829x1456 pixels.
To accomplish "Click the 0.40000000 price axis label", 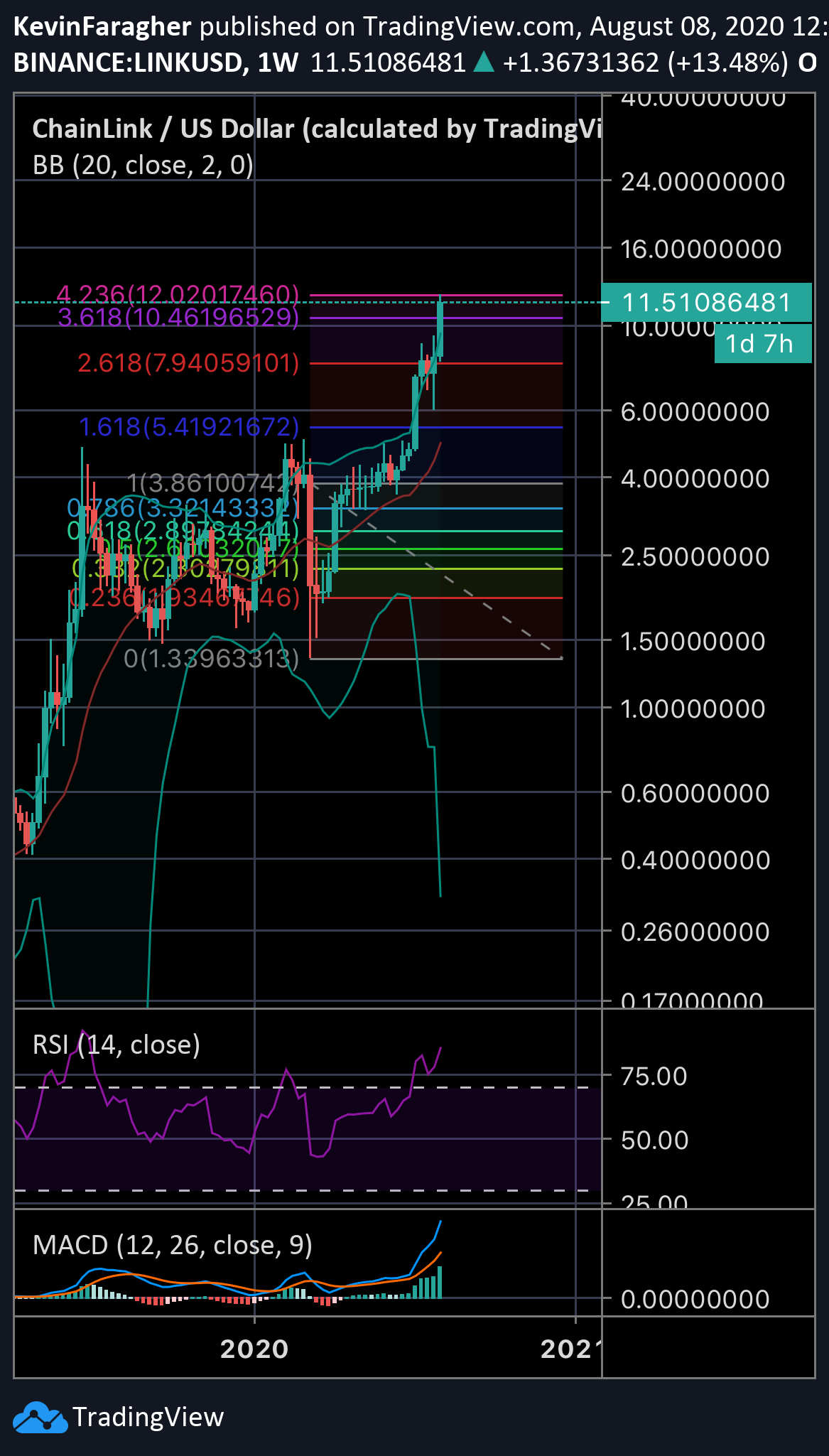I will click(x=695, y=861).
